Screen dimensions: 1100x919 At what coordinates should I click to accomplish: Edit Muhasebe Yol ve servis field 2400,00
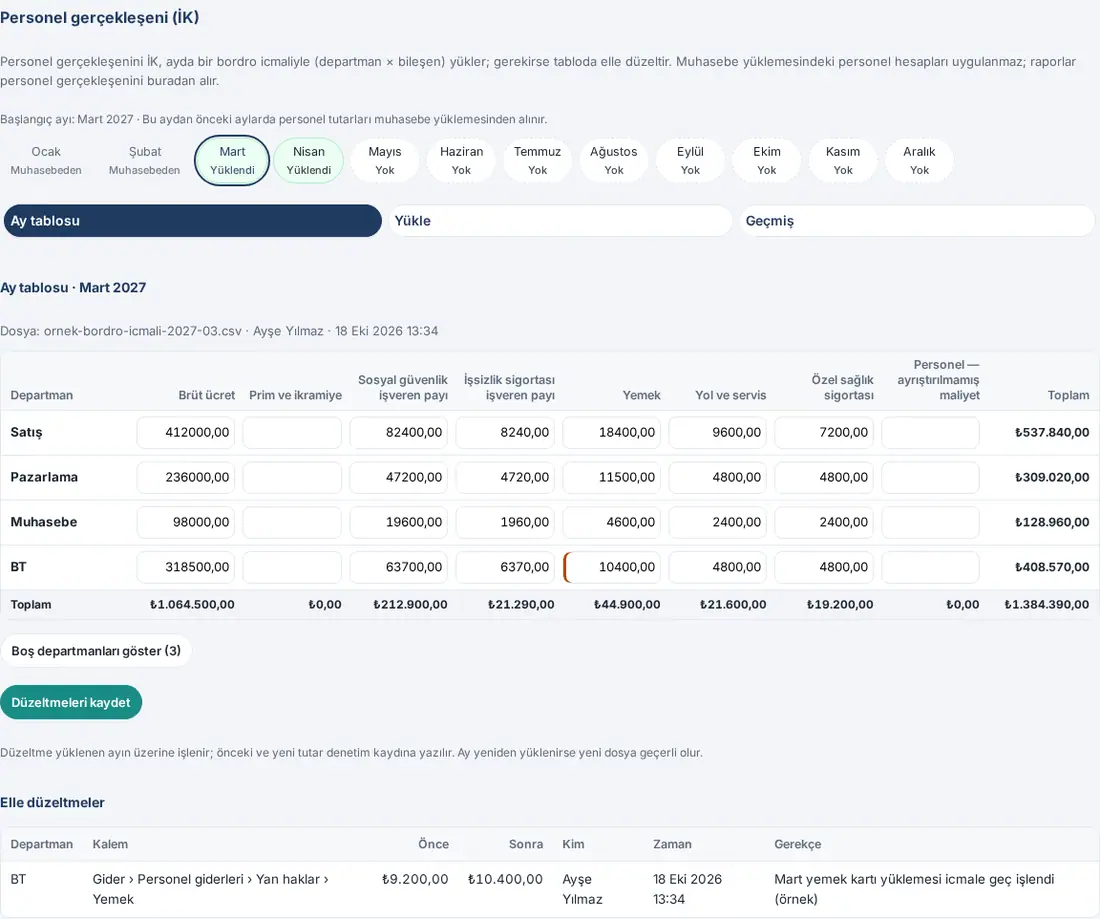718,523
